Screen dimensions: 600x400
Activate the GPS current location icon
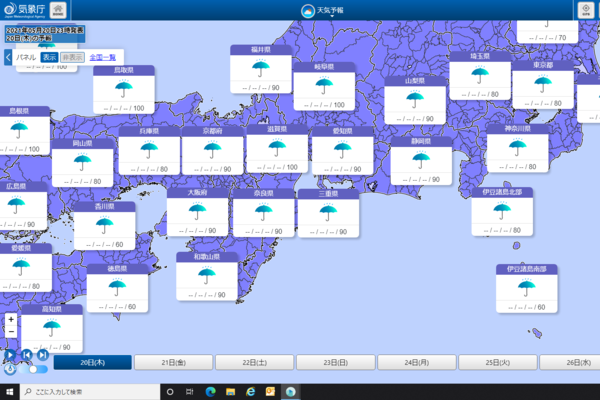tap(585, 10)
